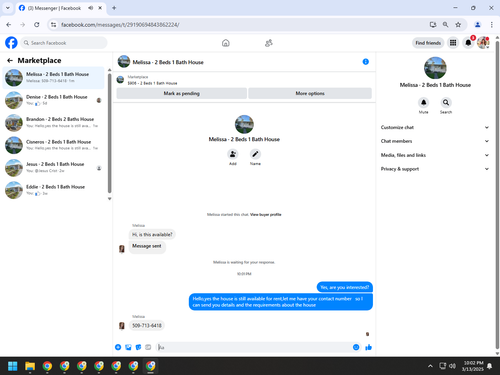Screen dimensions: 500x375
Task: Click the 509-713-6418 message bubble
Action: [x=147, y=325]
